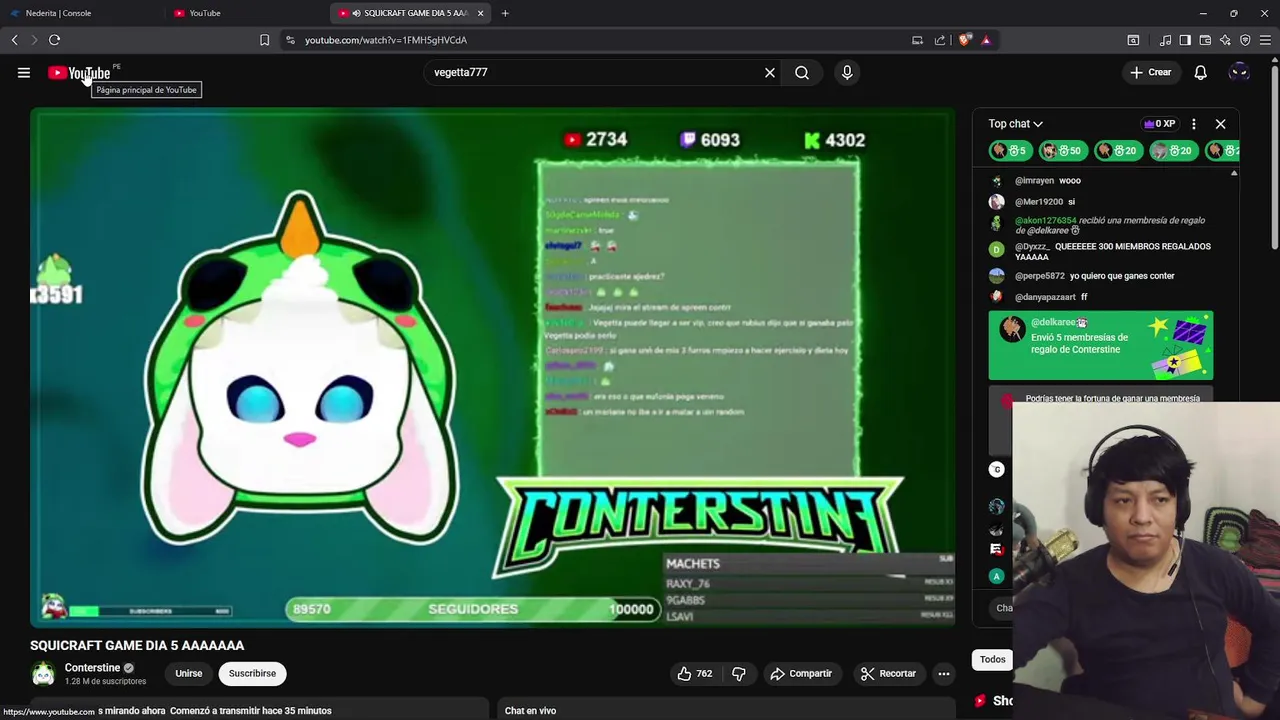The width and height of the screenshot is (1280, 720).
Task: Open the YouTube guide hamburger menu
Action: tap(24, 72)
